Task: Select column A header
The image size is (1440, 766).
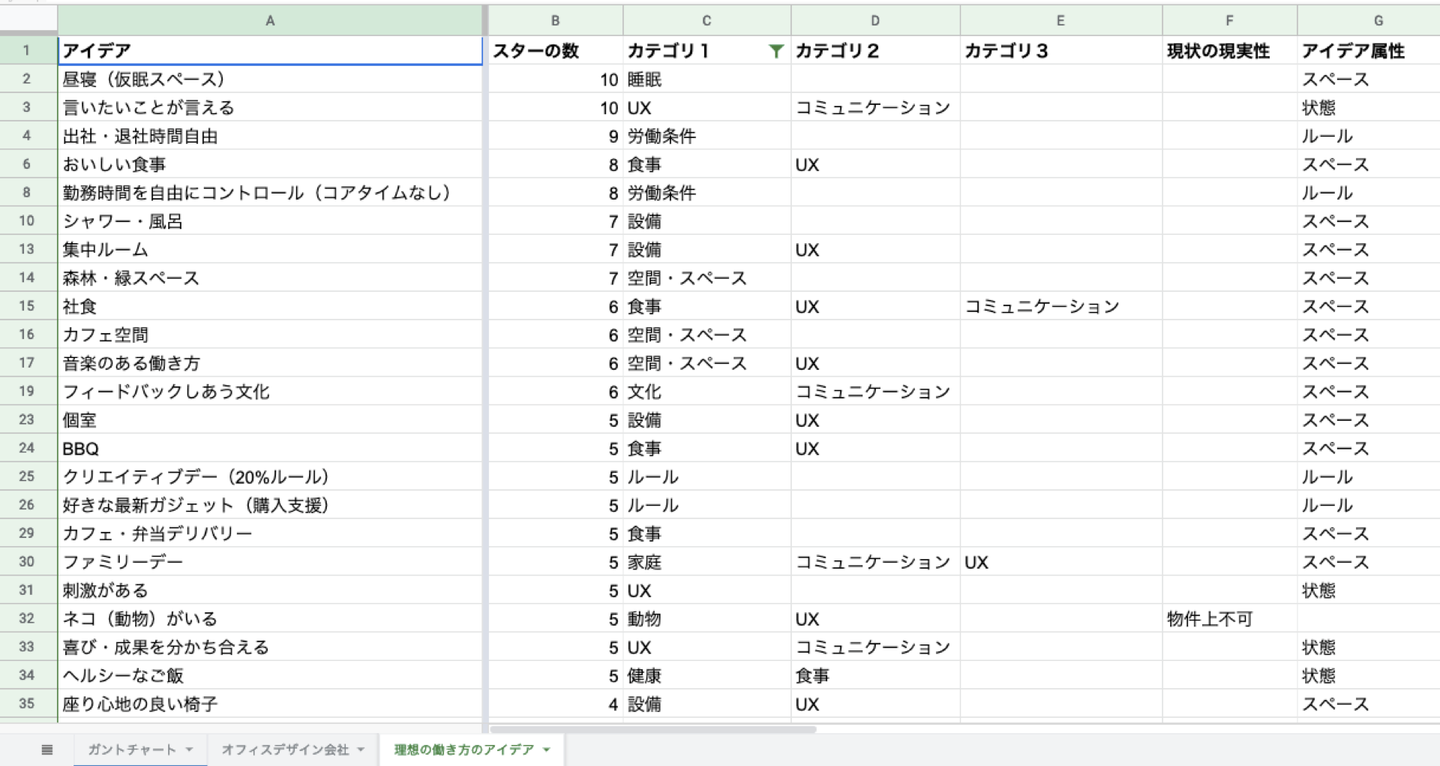Action: point(270,20)
